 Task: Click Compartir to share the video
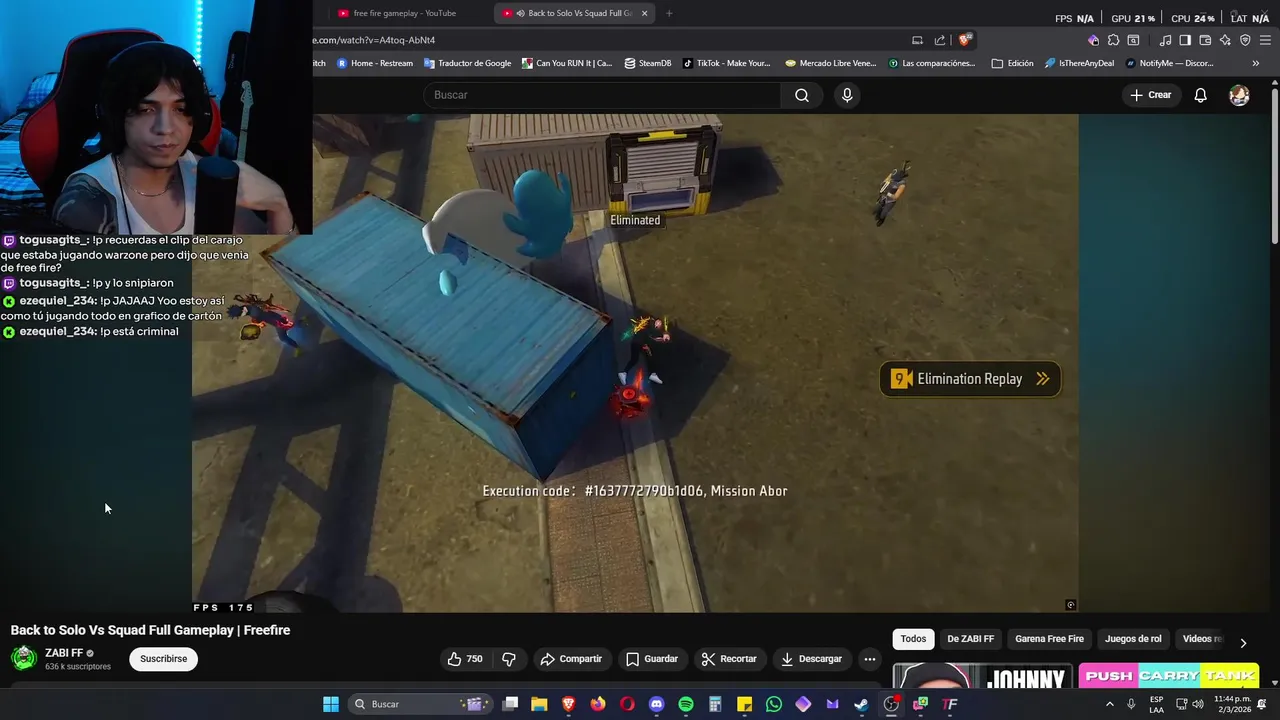(x=571, y=659)
